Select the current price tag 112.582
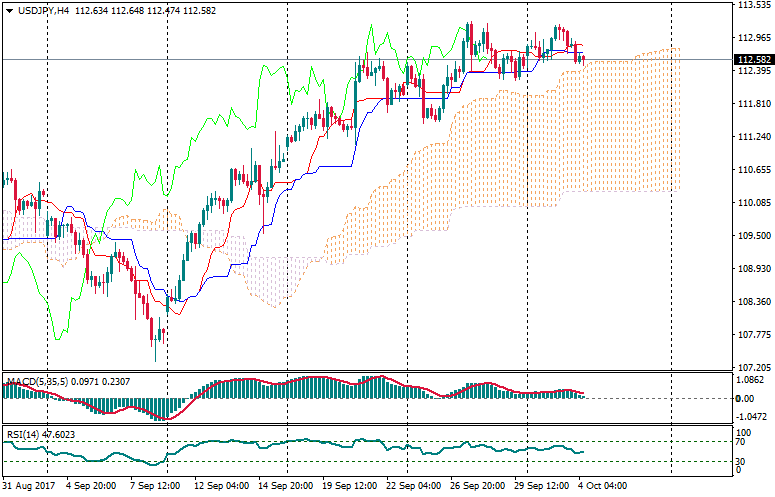The width and height of the screenshot is (775, 497). [x=752, y=60]
